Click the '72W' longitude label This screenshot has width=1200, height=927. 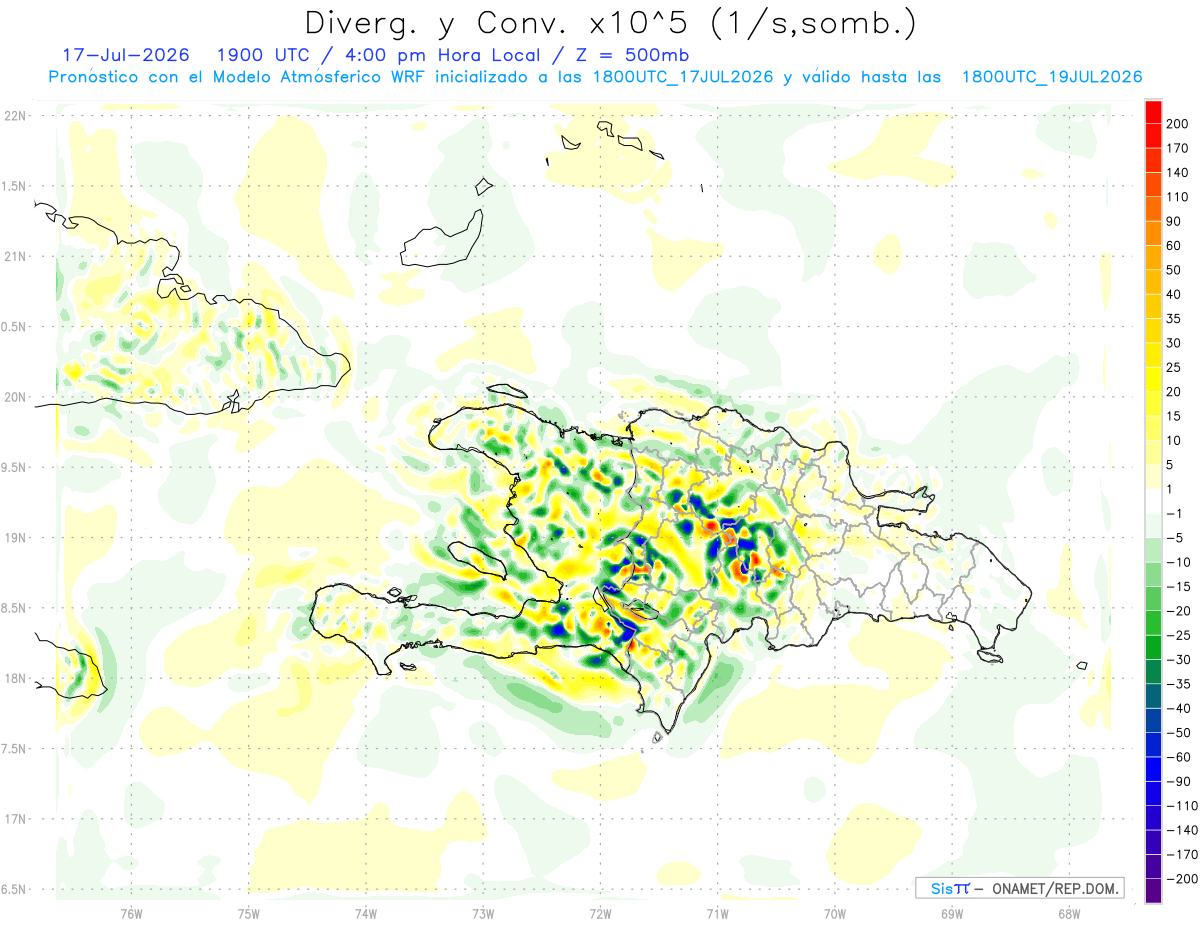600,913
